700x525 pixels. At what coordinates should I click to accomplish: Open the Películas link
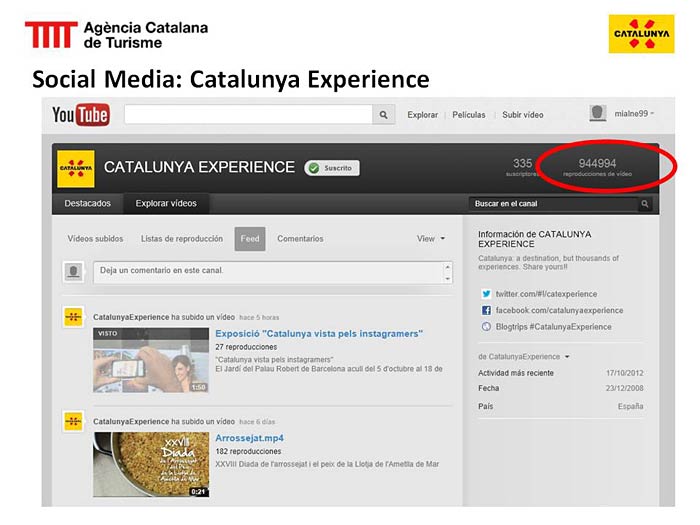(x=468, y=115)
